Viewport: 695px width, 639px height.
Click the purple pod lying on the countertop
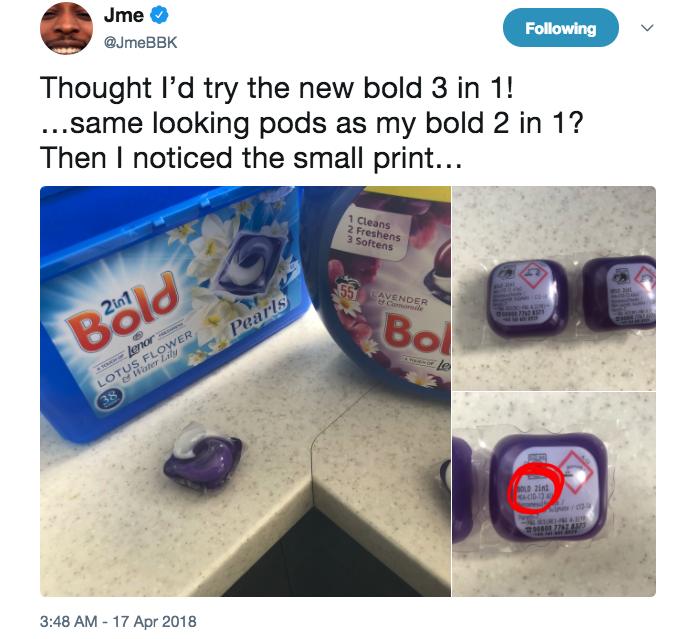point(203,456)
